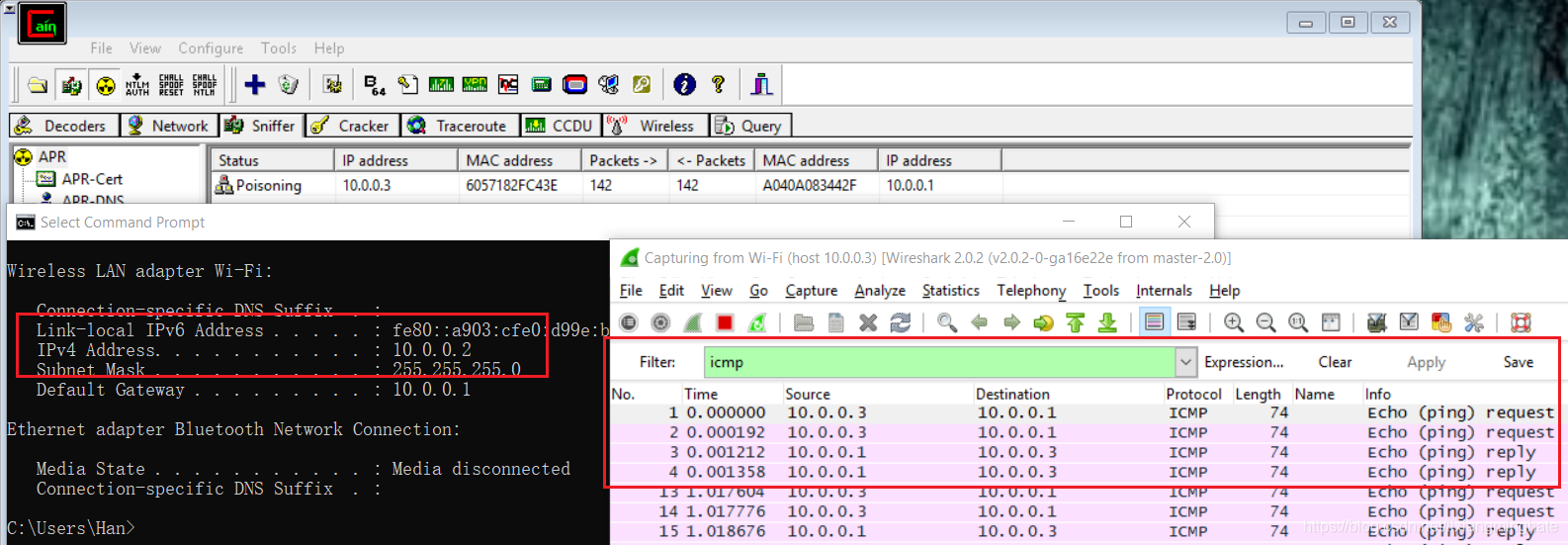Click the yellow question mark Help icon
Viewport: 1568px width, 545px height.
pos(718,85)
